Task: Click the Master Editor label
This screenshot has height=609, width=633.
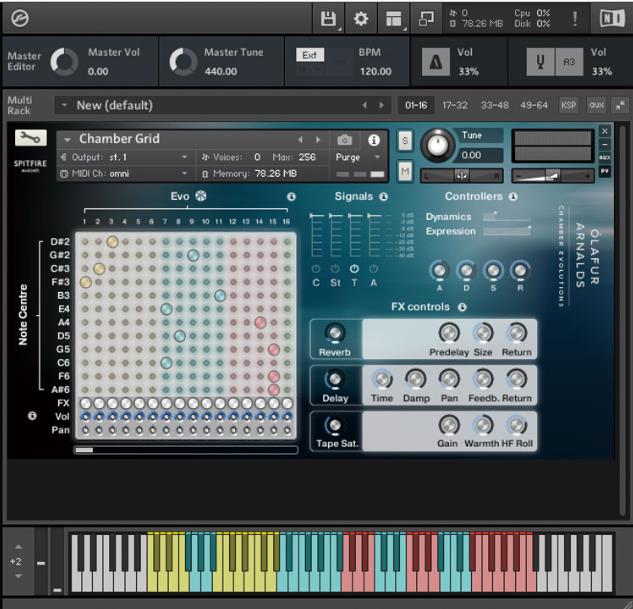Action: pyautogui.click(x=23, y=62)
